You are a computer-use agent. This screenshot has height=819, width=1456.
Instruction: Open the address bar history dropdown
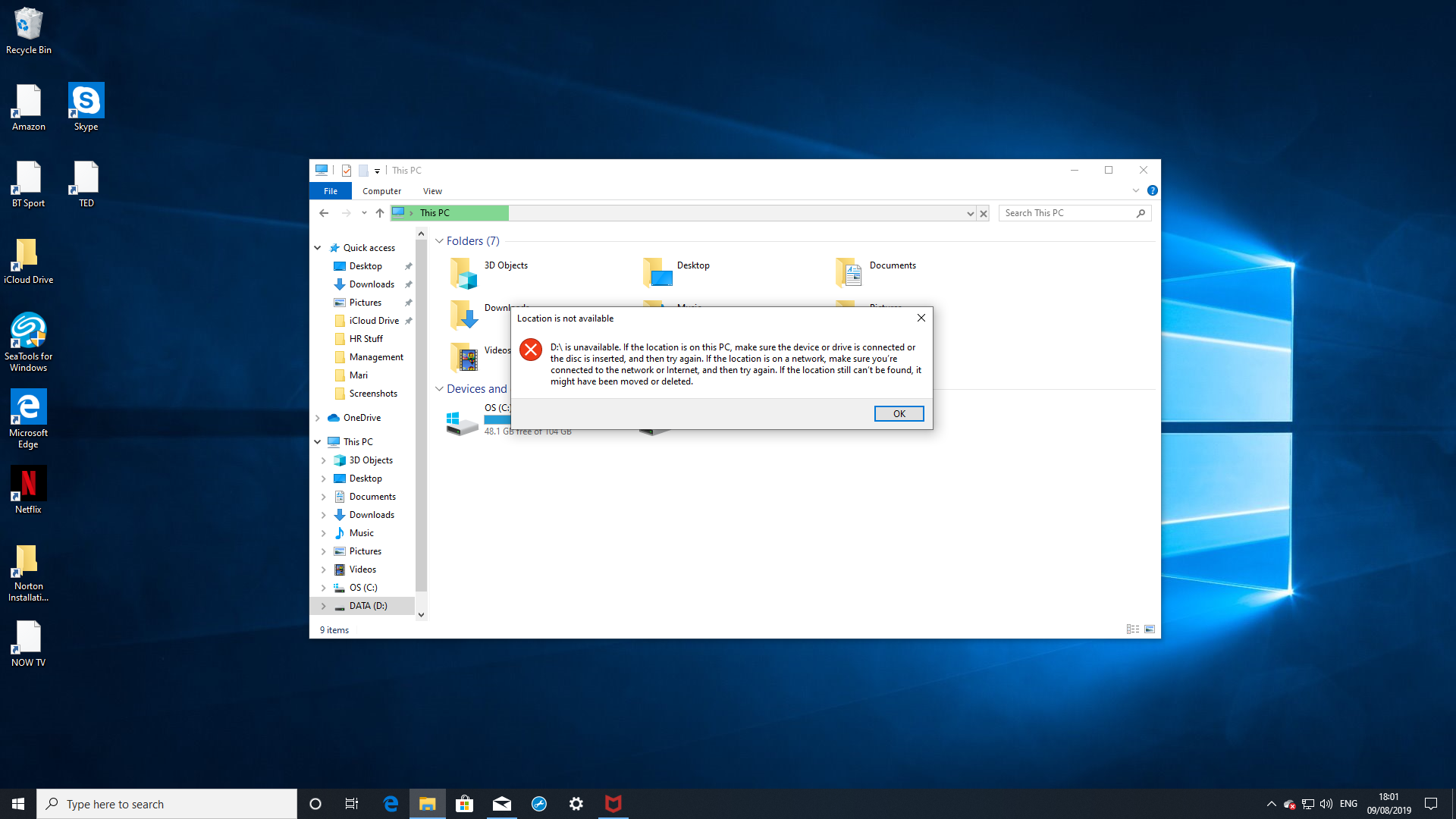(x=970, y=214)
